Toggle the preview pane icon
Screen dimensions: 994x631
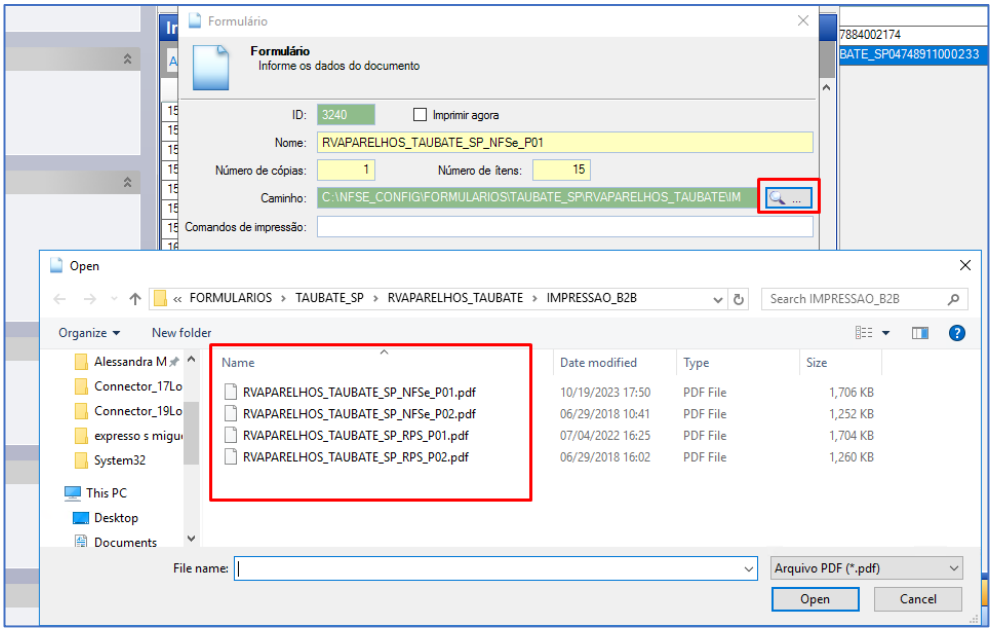(x=920, y=333)
